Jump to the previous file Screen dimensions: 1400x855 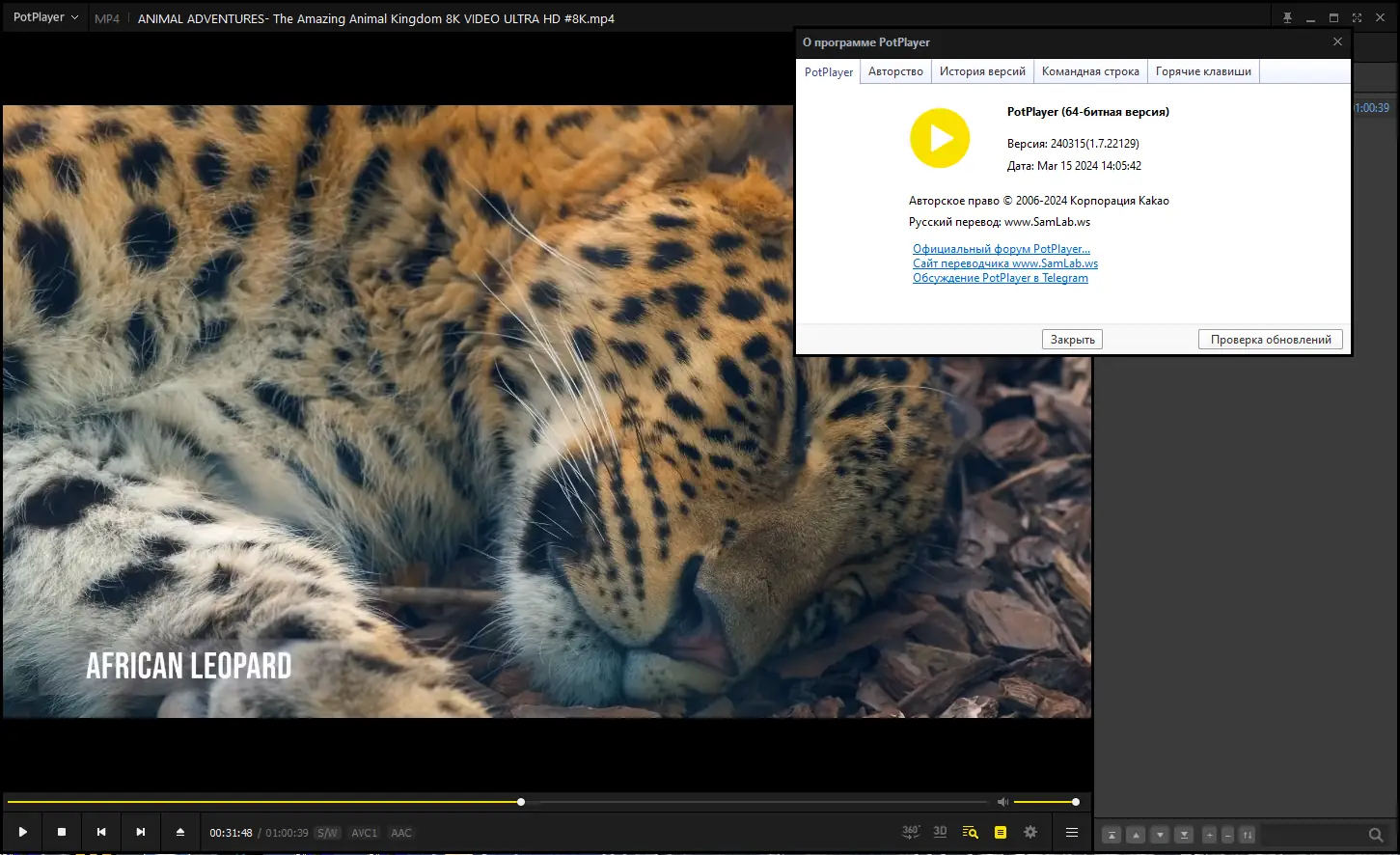pyautogui.click(x=101, y=832)
